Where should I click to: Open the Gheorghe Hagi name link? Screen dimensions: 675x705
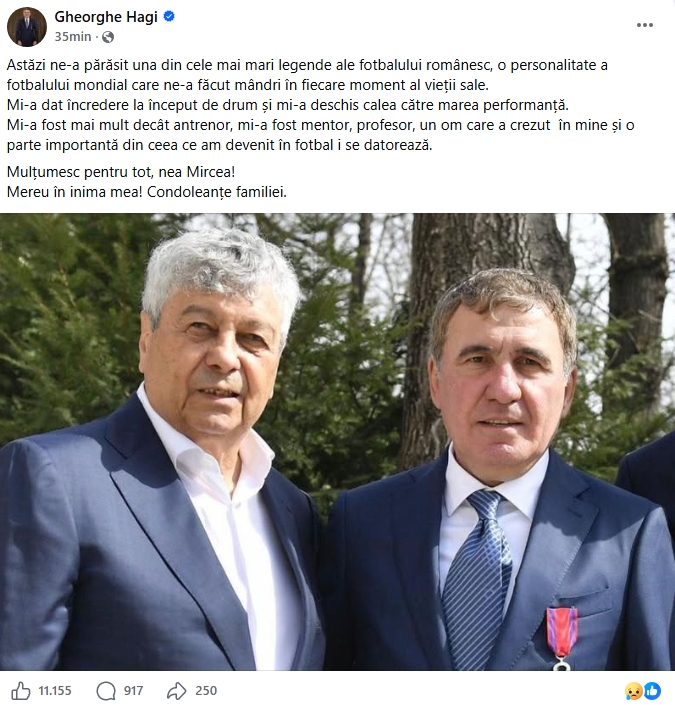click(106, 17)
